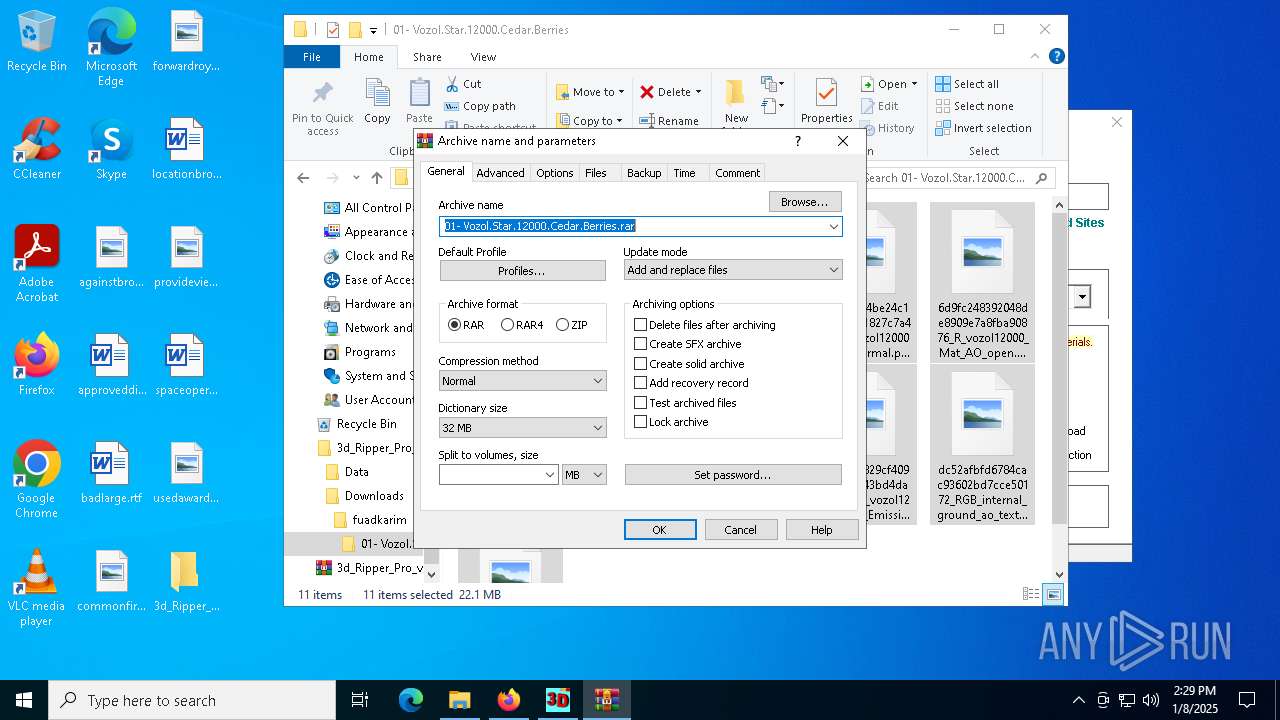Enable Lock archive option
Screen dimensions: 1280x720
(671, 422)
